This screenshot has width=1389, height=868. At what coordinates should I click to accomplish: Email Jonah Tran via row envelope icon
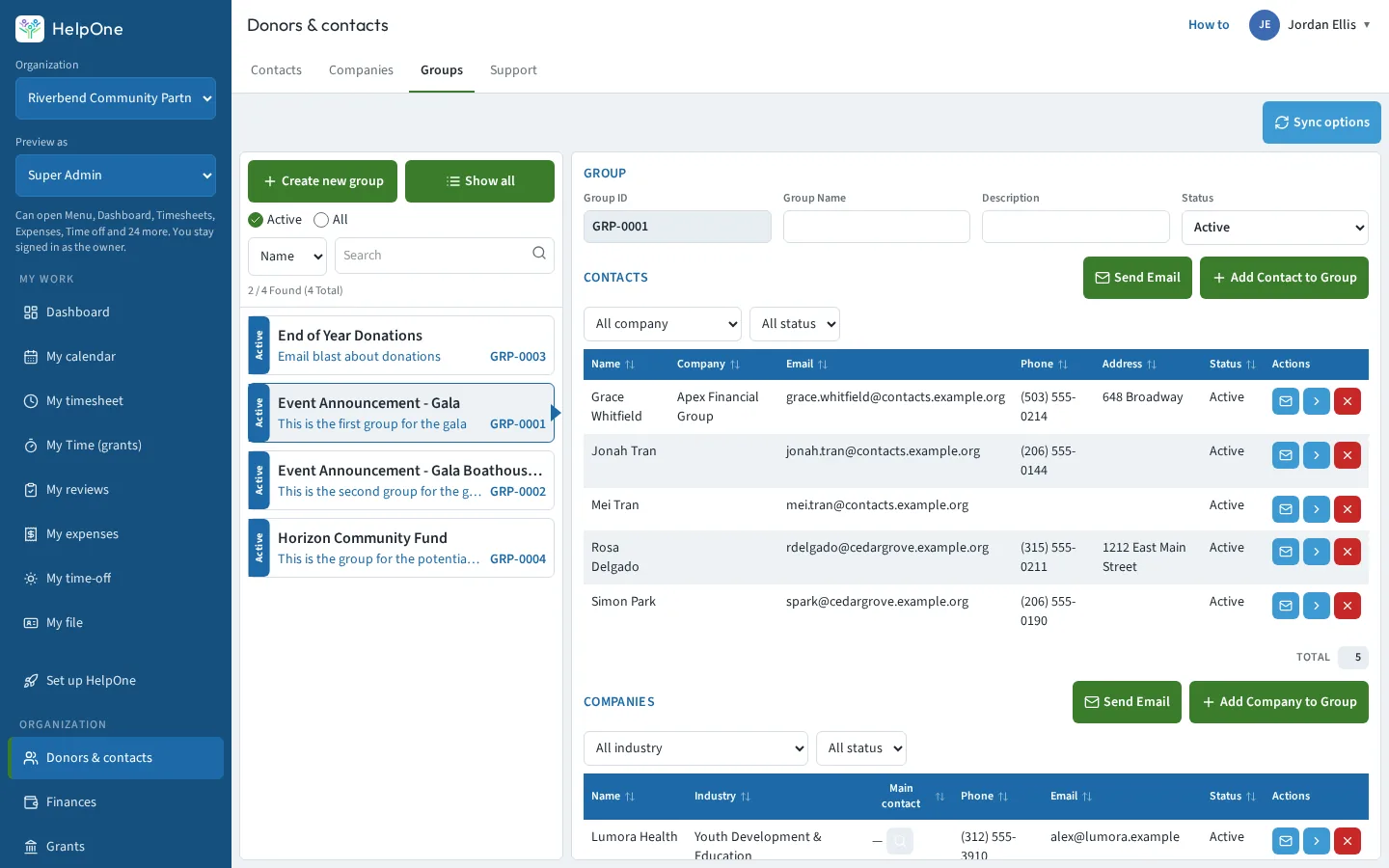(x=1286, y=455)
